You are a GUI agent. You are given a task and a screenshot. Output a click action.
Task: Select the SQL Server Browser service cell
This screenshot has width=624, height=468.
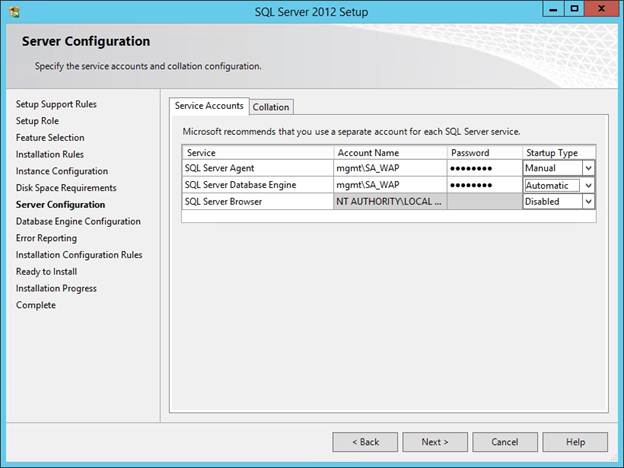[x=257, y=202]
